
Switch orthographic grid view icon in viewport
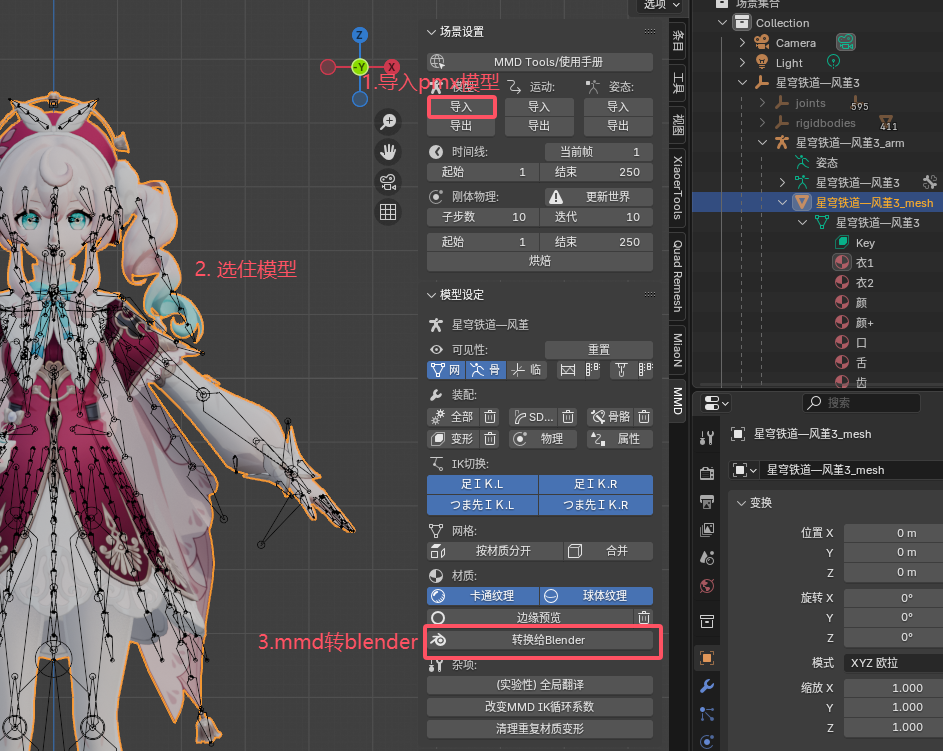click(x=388, y=212)
